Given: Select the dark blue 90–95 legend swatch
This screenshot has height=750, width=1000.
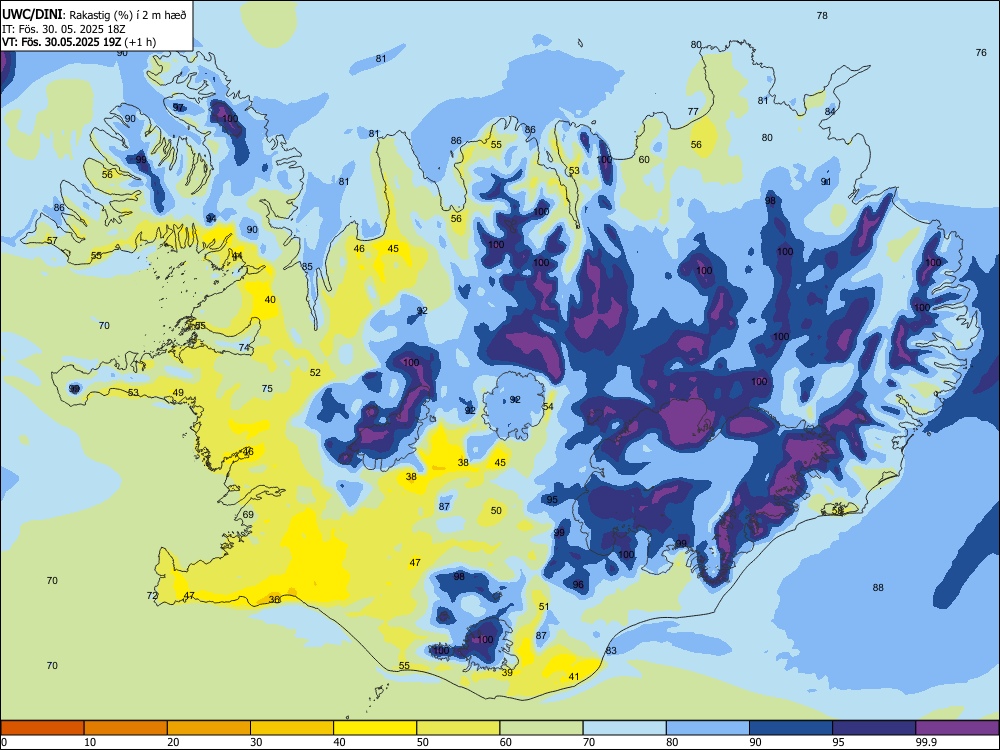Looking at the screenshot, I should point(791,728).
